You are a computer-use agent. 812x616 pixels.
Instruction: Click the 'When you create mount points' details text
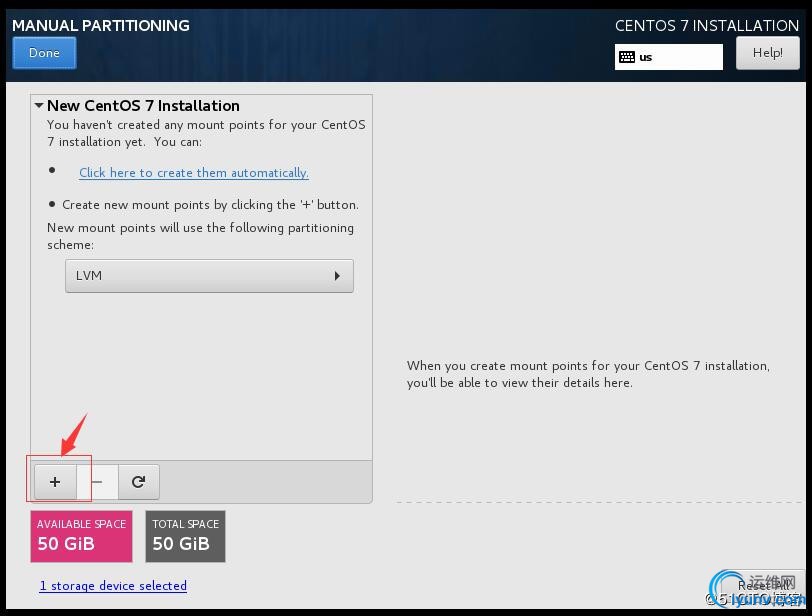click(x=588, y=374)
